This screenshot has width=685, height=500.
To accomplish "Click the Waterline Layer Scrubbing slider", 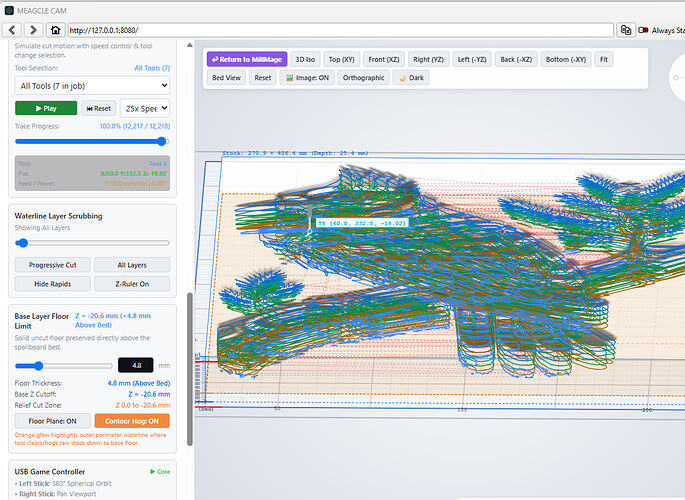I will [92, 243].
